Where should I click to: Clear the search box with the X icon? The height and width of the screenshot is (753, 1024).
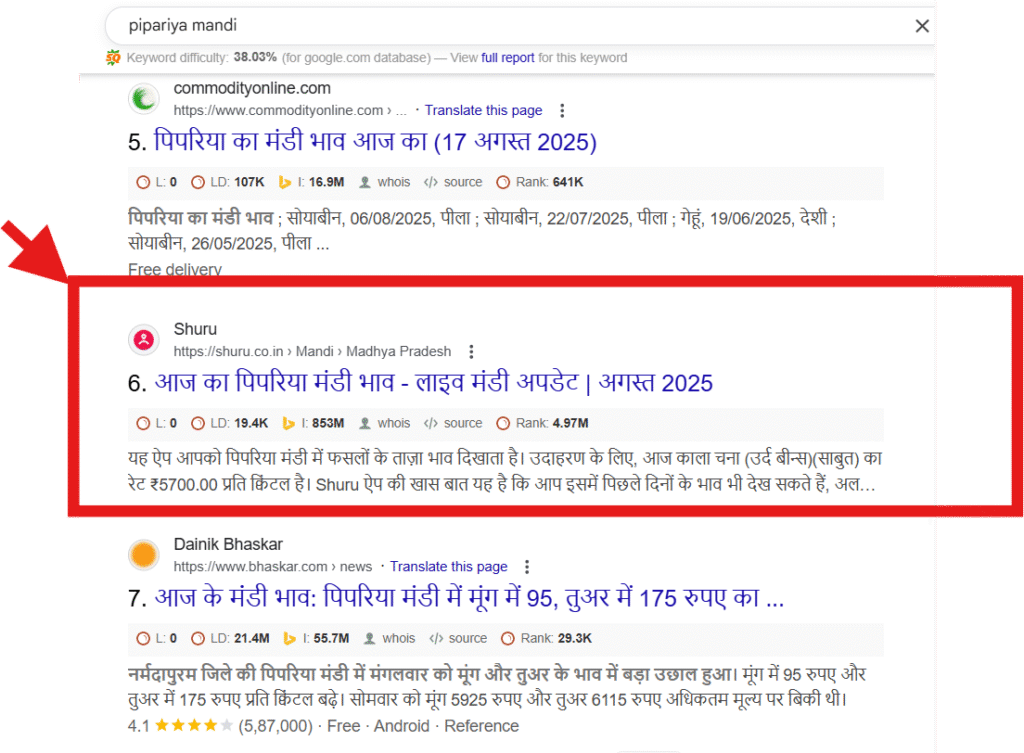pyautogui.click(x=921, y=26)
